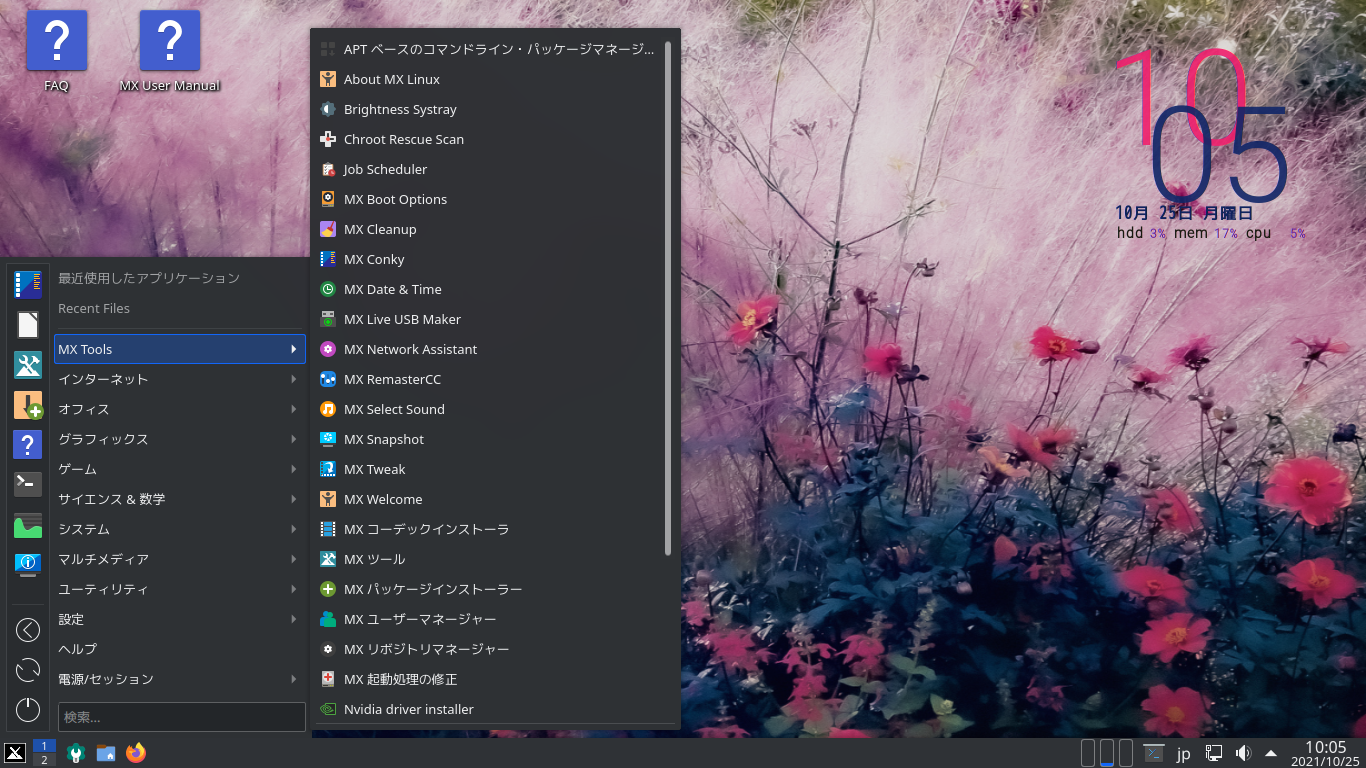Click the MX Boot Options icon

pos(327,199)
